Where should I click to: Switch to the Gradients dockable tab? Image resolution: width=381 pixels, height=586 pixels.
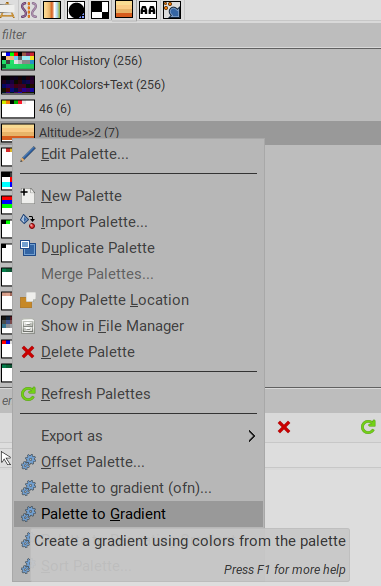[52, 9]
